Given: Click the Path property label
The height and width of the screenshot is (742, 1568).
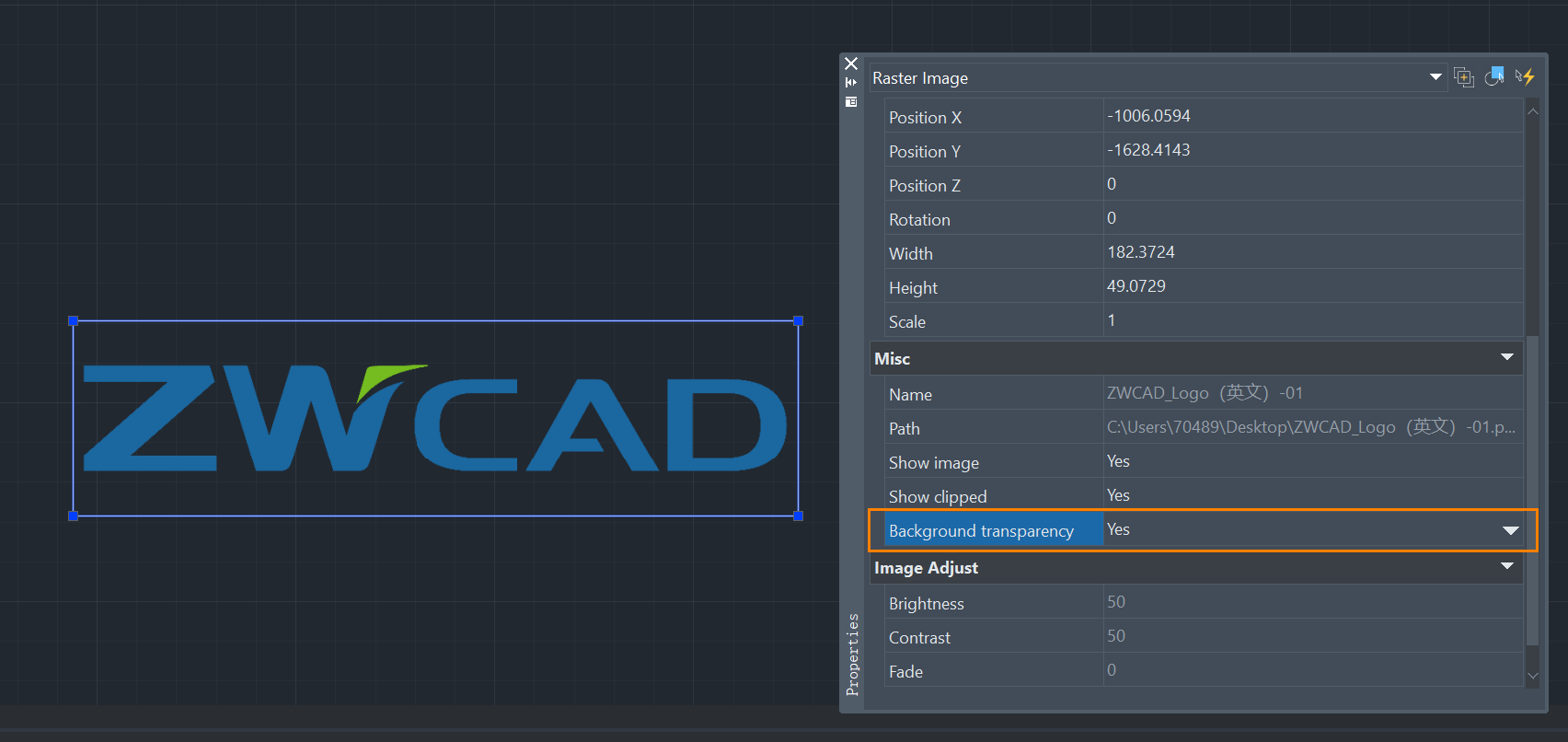Looking at the screenshot, I should tap(905, 429).
